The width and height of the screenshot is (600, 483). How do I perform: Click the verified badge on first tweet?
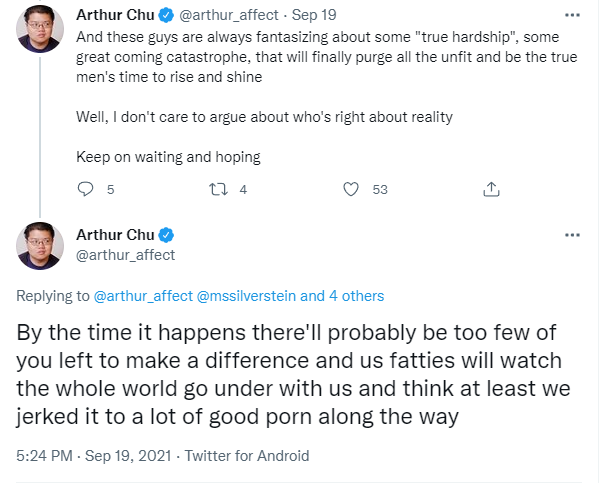(x=166, y=15)
